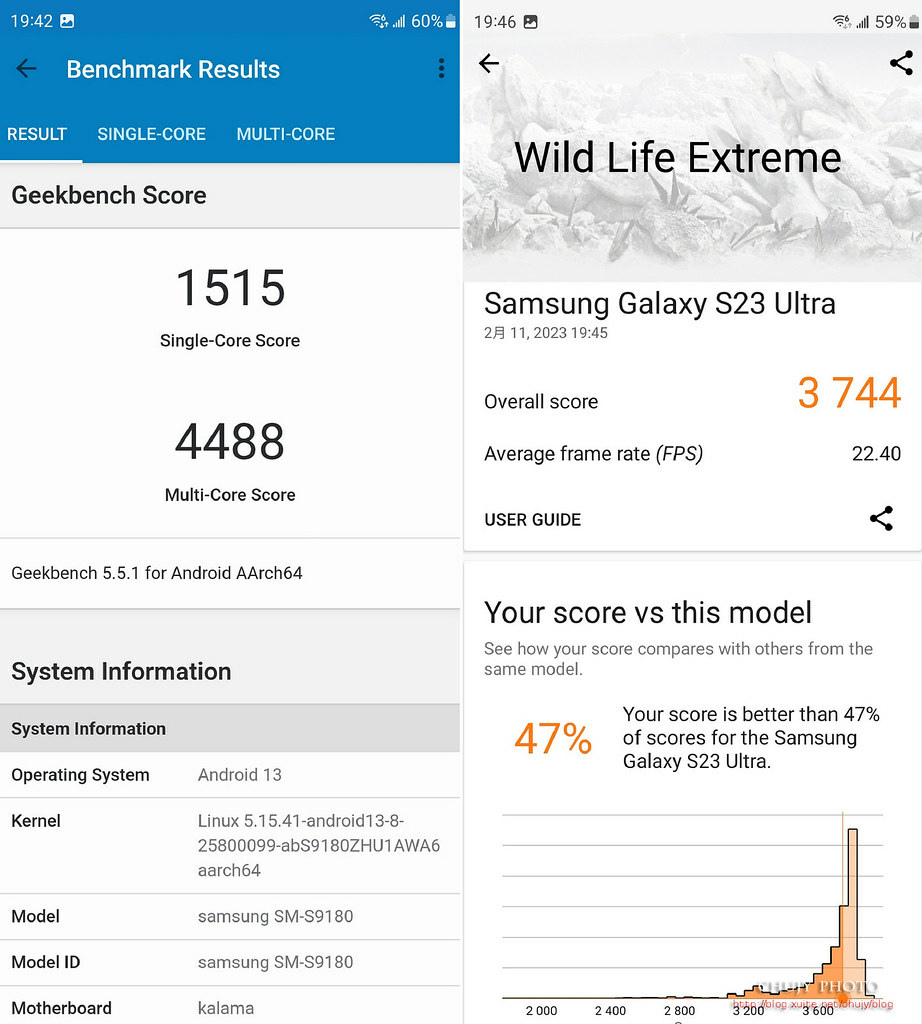The width and height of the screenshot is (922, 1024).
Task: Tap battery icon showing 60%
Action: (x=451, y=21)
